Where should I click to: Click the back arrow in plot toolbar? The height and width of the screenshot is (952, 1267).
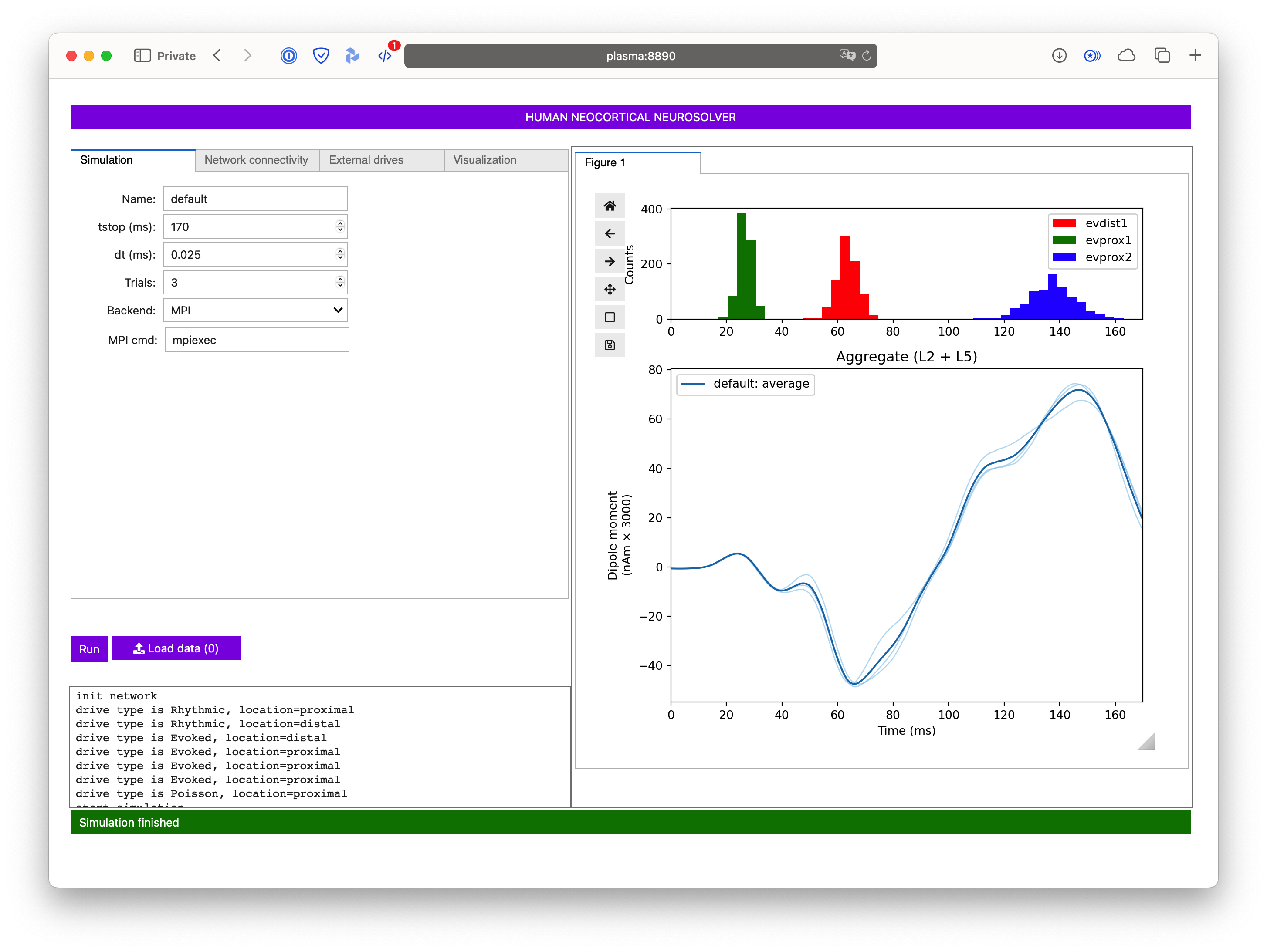point(610,233)
